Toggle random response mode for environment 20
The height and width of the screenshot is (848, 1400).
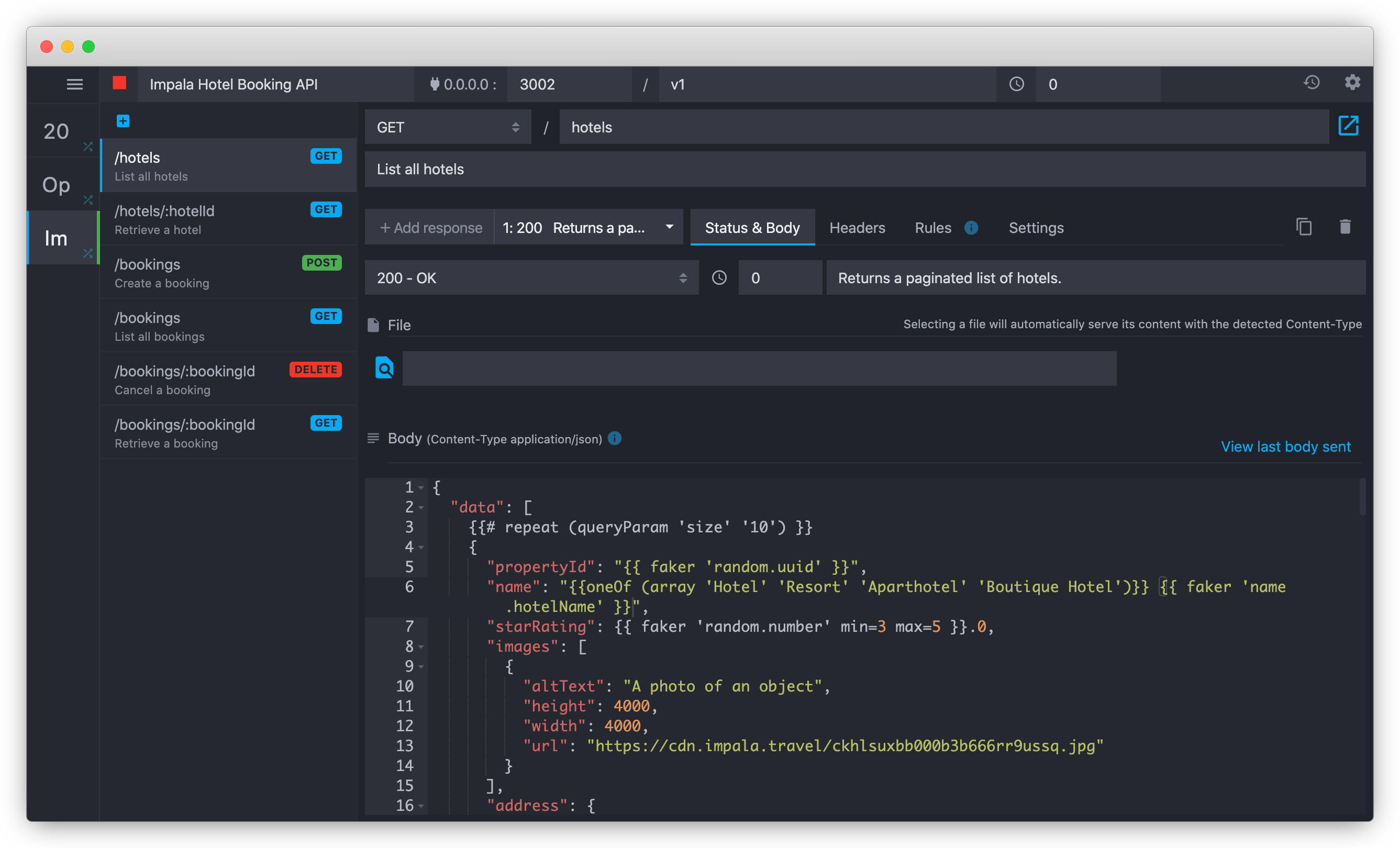(88, 147)
